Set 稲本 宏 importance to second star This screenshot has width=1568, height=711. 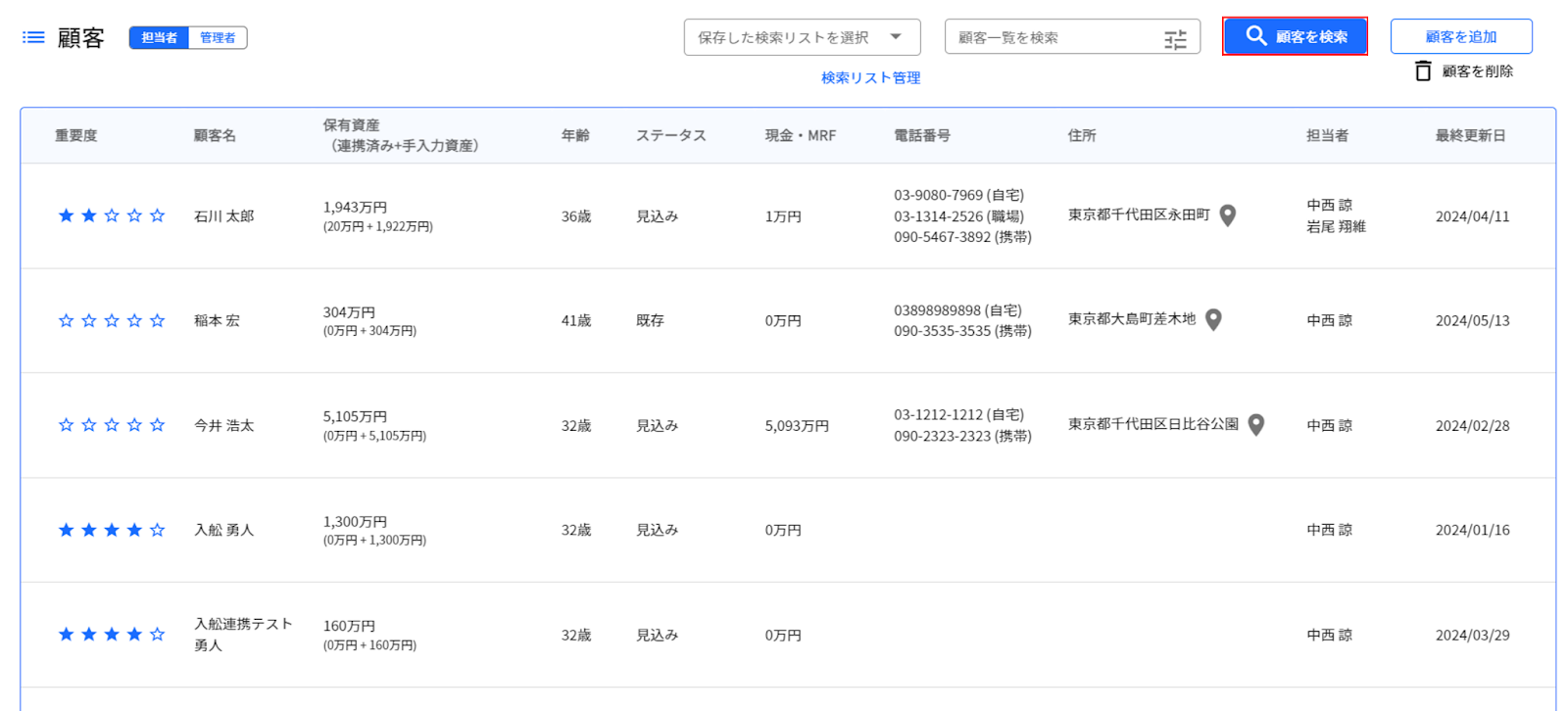point(88,320)
